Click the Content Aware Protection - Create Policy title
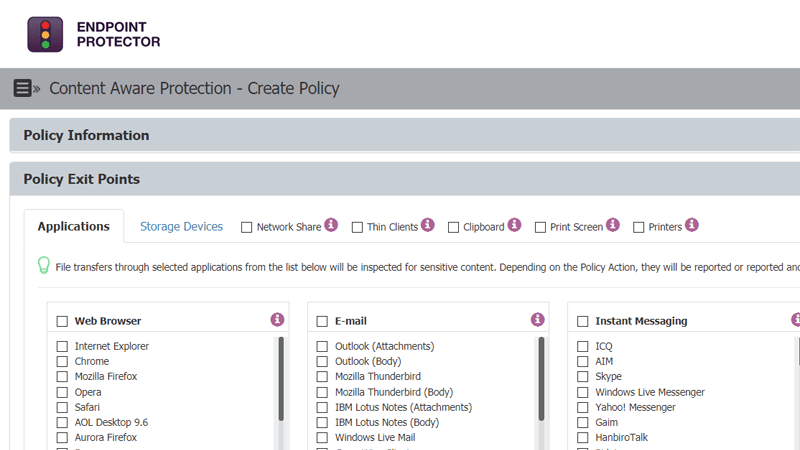Screen dimensions: 800x450 pos(194,88)
